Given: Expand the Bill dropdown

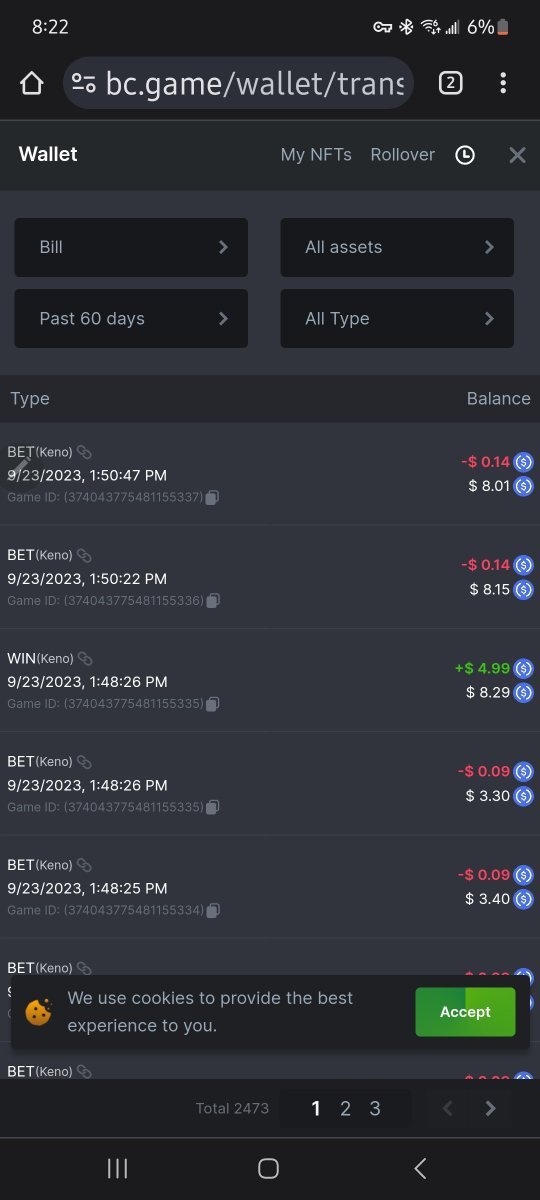Looking at the screenshot, I should [131, 247].
